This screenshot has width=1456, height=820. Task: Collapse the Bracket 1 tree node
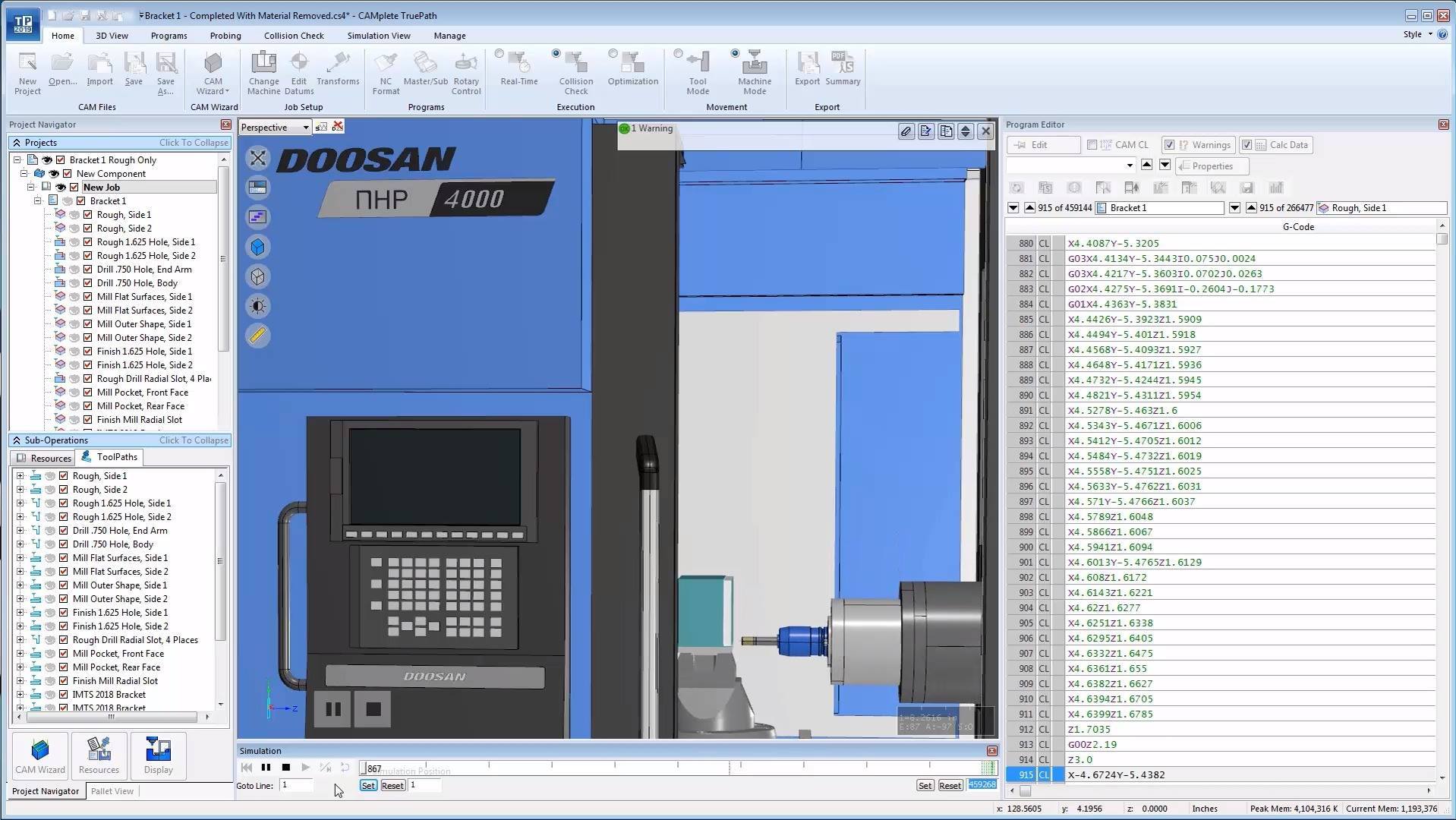pyautogui.click(x=38, y=201)
